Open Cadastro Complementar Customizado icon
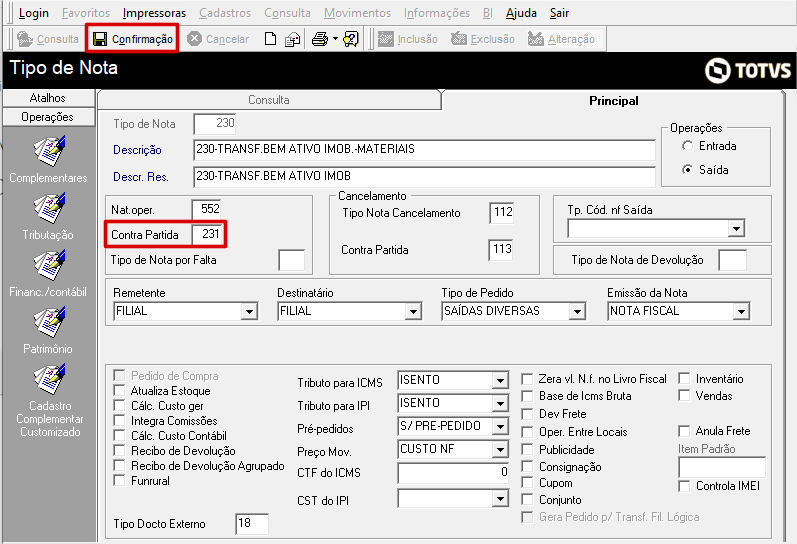The image size is (797, 544). [49, 378]
